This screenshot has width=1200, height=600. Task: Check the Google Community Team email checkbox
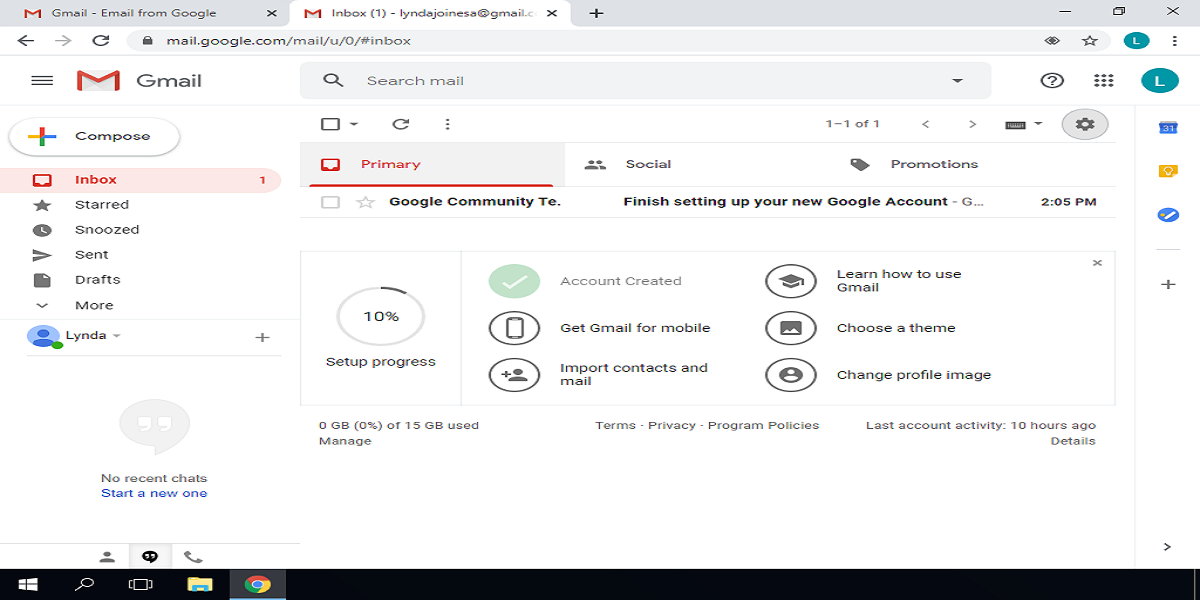330,202
